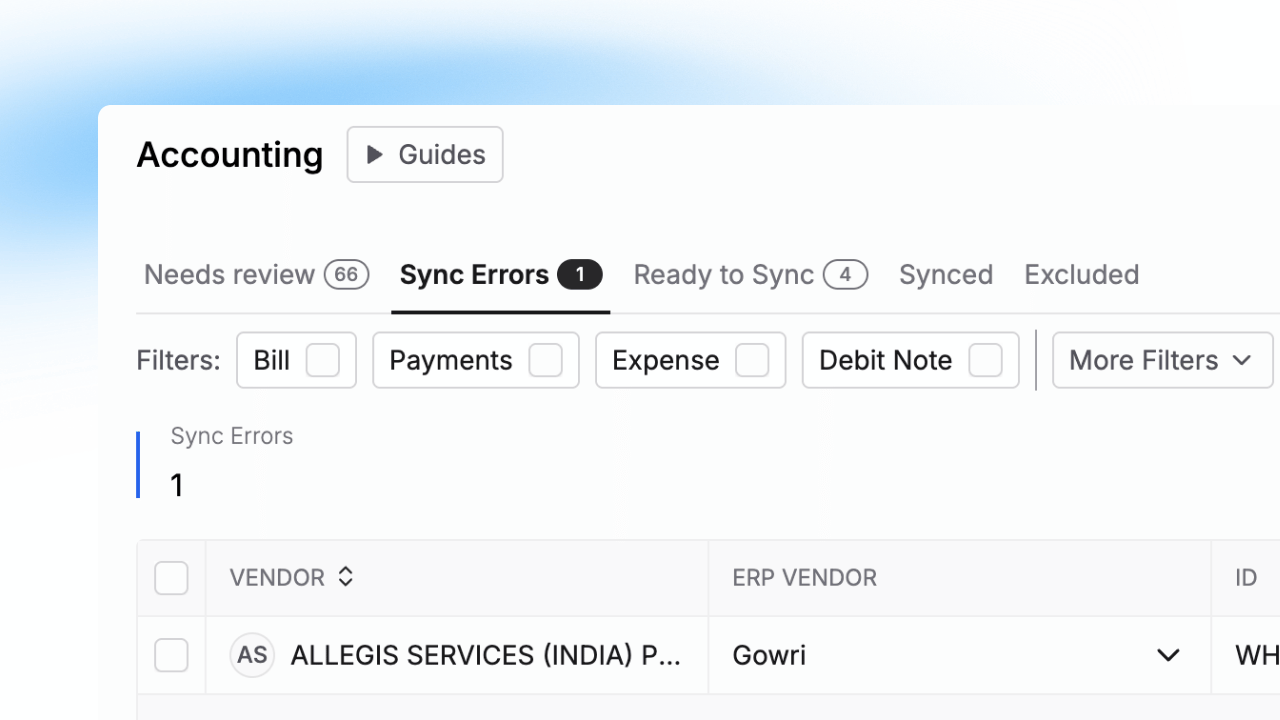Viewport: 1280px width, 720px height.
Task: Select all rows with header checkbox
Action: [x=171, y=578]
